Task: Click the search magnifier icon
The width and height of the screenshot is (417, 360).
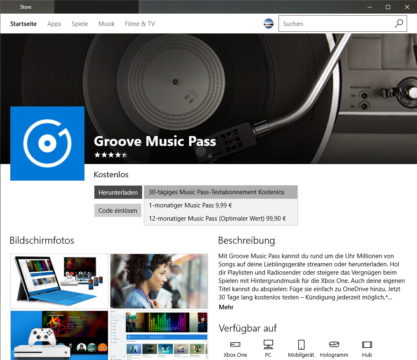Action: 399,23
